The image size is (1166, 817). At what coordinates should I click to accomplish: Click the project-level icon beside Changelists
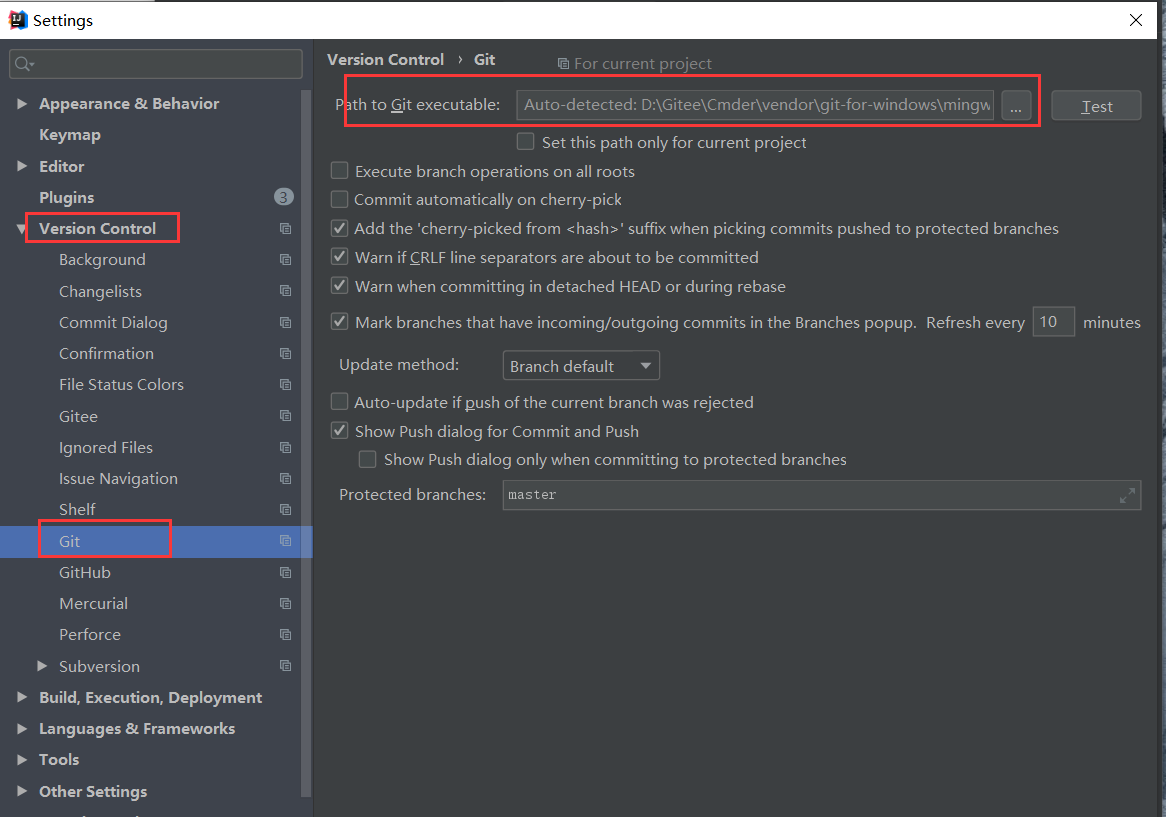(x=286, y=291)
